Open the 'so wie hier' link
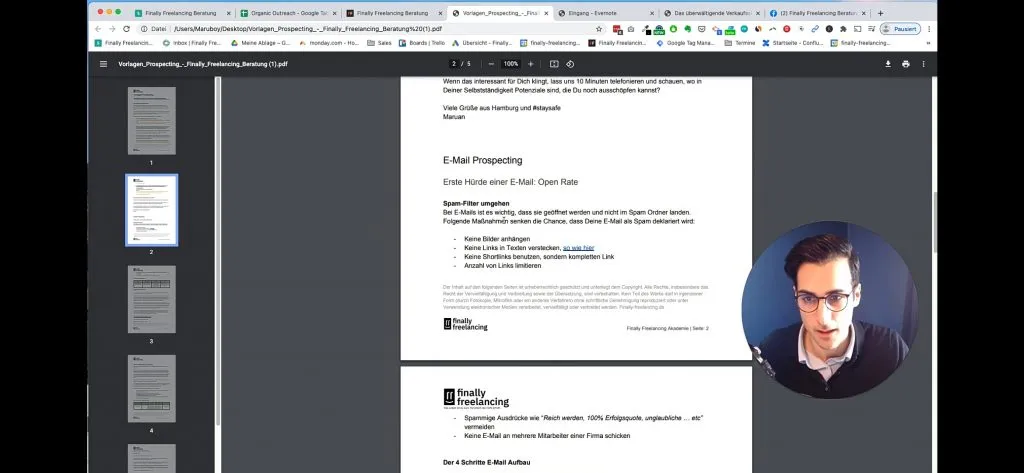This screenshot has height=473, width=1024. (x=579, y=248)
